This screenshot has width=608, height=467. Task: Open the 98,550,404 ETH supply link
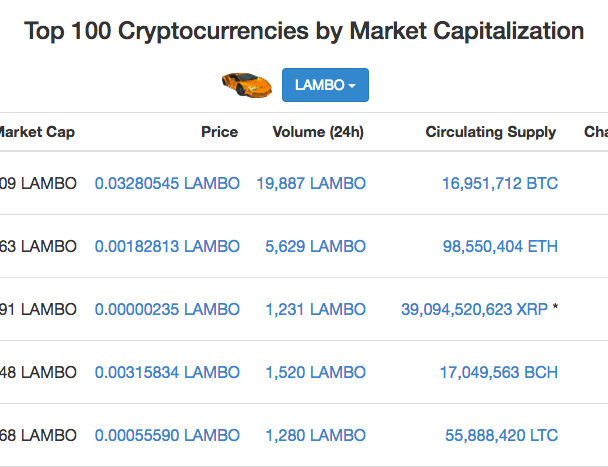click(x=500, y=246)
